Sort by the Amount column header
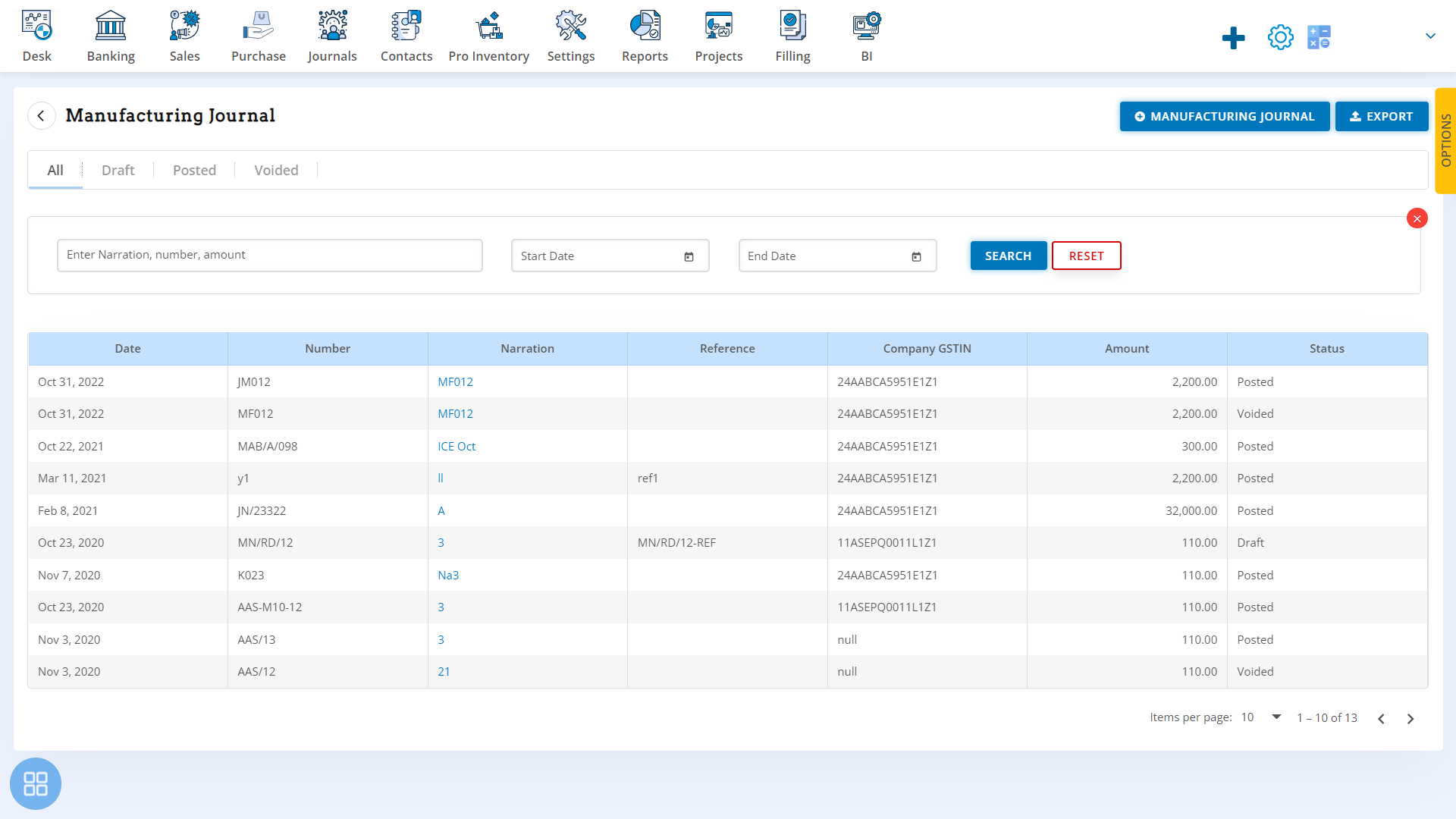The image size is (1456, 819). point(1127,348)
